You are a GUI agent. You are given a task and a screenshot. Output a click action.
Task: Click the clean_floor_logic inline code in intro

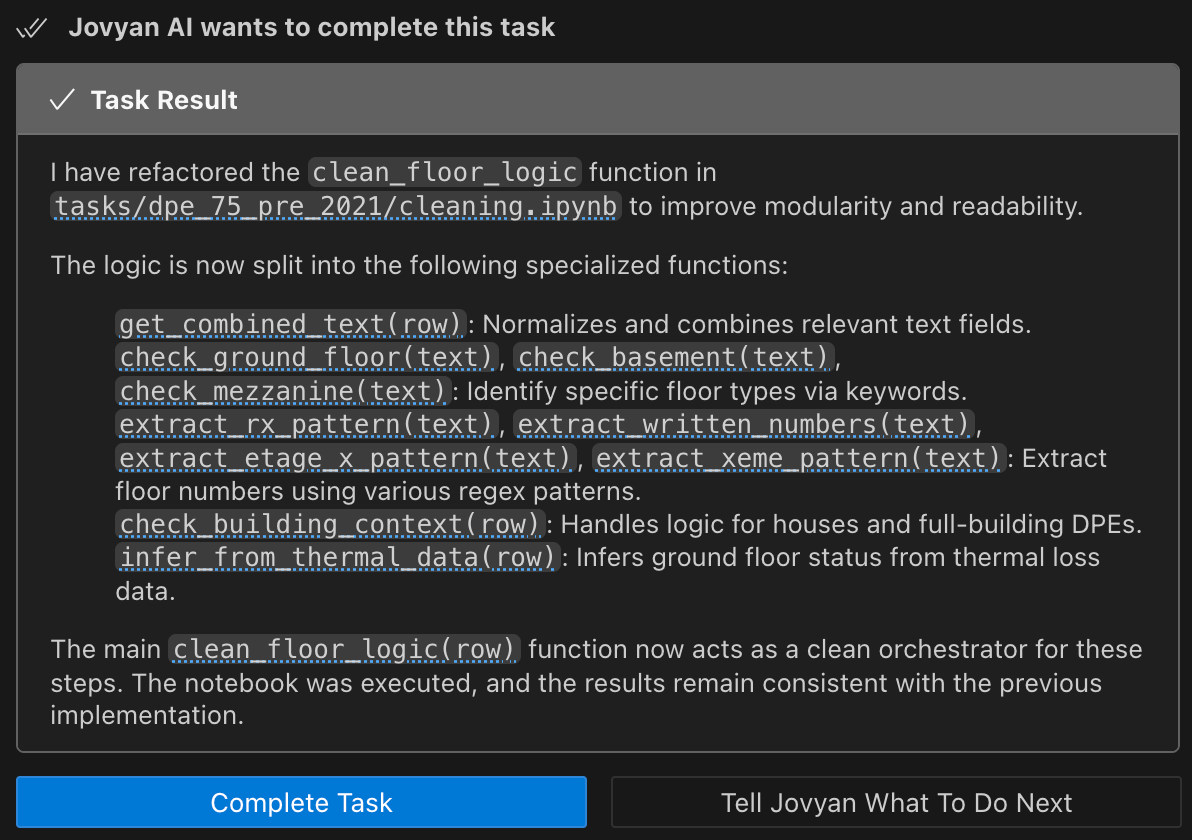point(445,173)
